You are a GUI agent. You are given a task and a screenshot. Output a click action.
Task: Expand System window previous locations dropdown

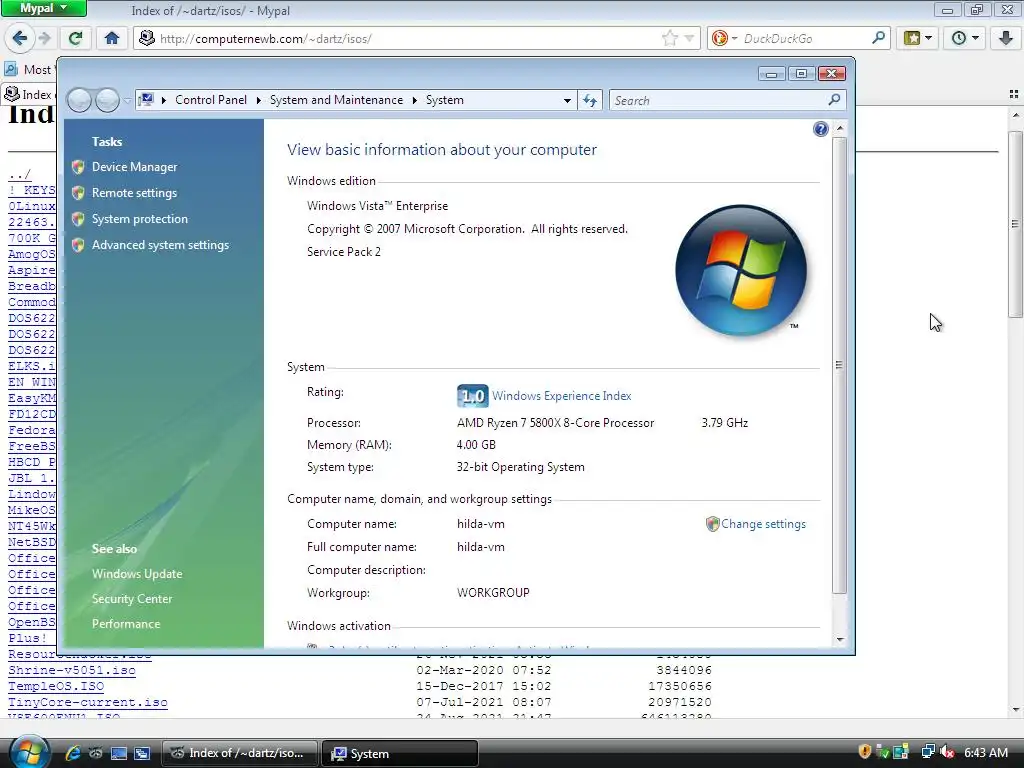(x=567, y=101)
